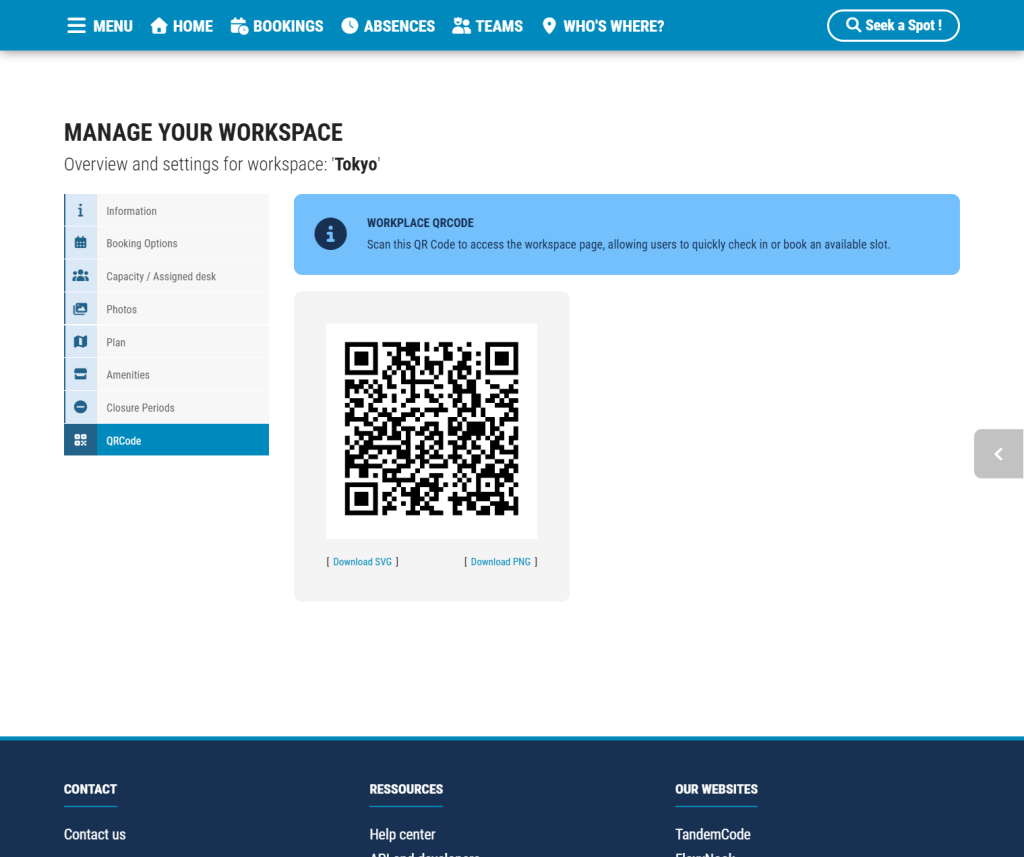Click the Plan map icon

80,342
